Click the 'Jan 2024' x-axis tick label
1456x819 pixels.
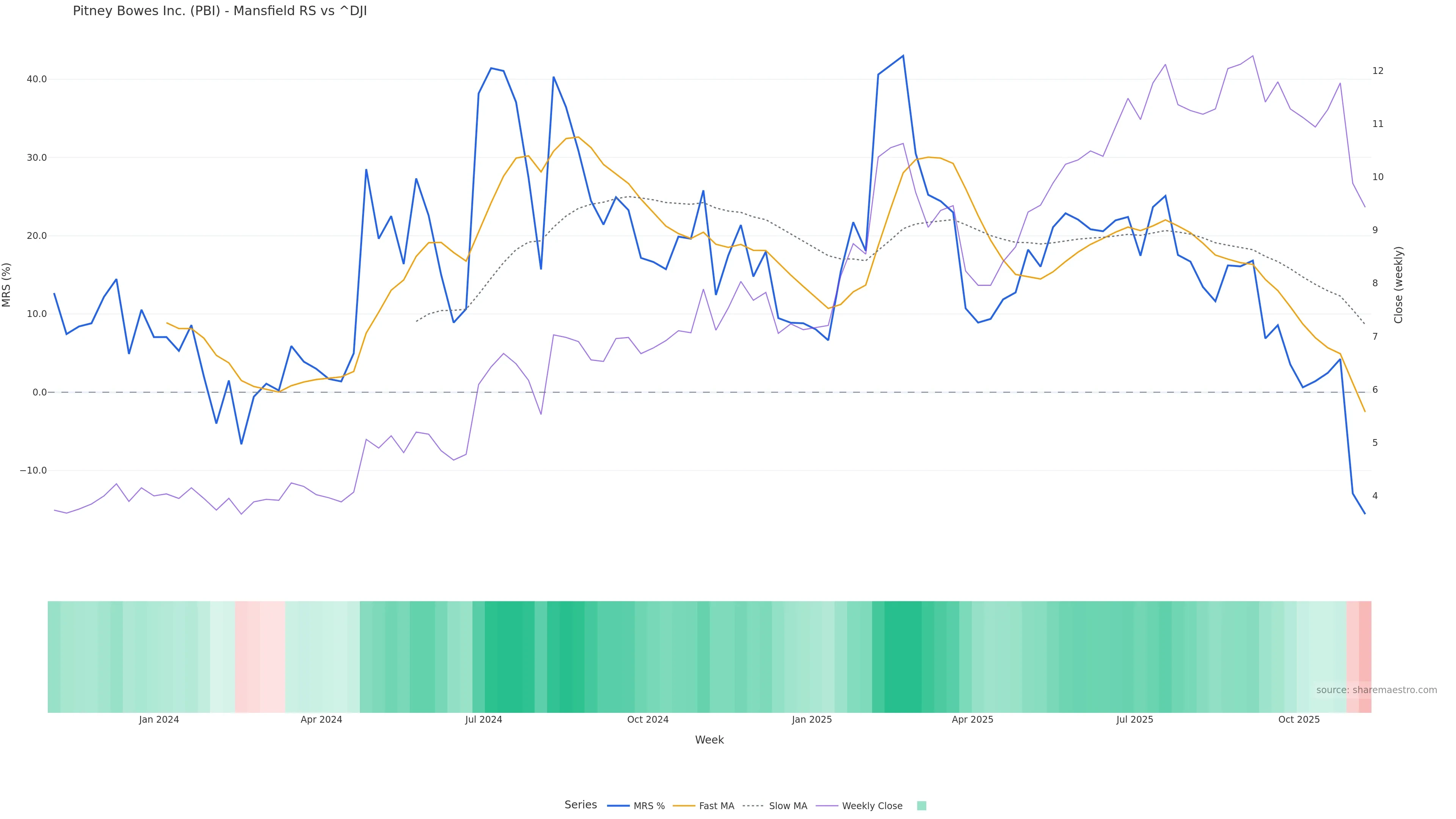pyautogui.click(x=159, y=720)
